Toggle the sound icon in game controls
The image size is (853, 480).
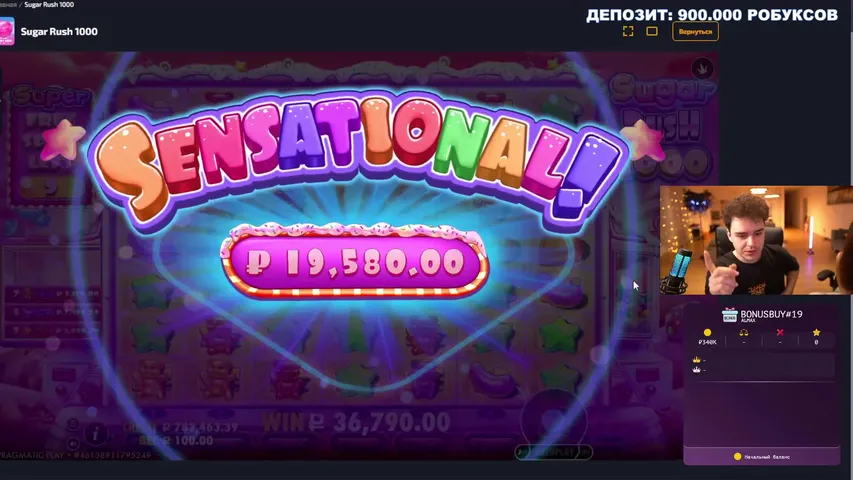pyautogui.click(x=73, y=444)
